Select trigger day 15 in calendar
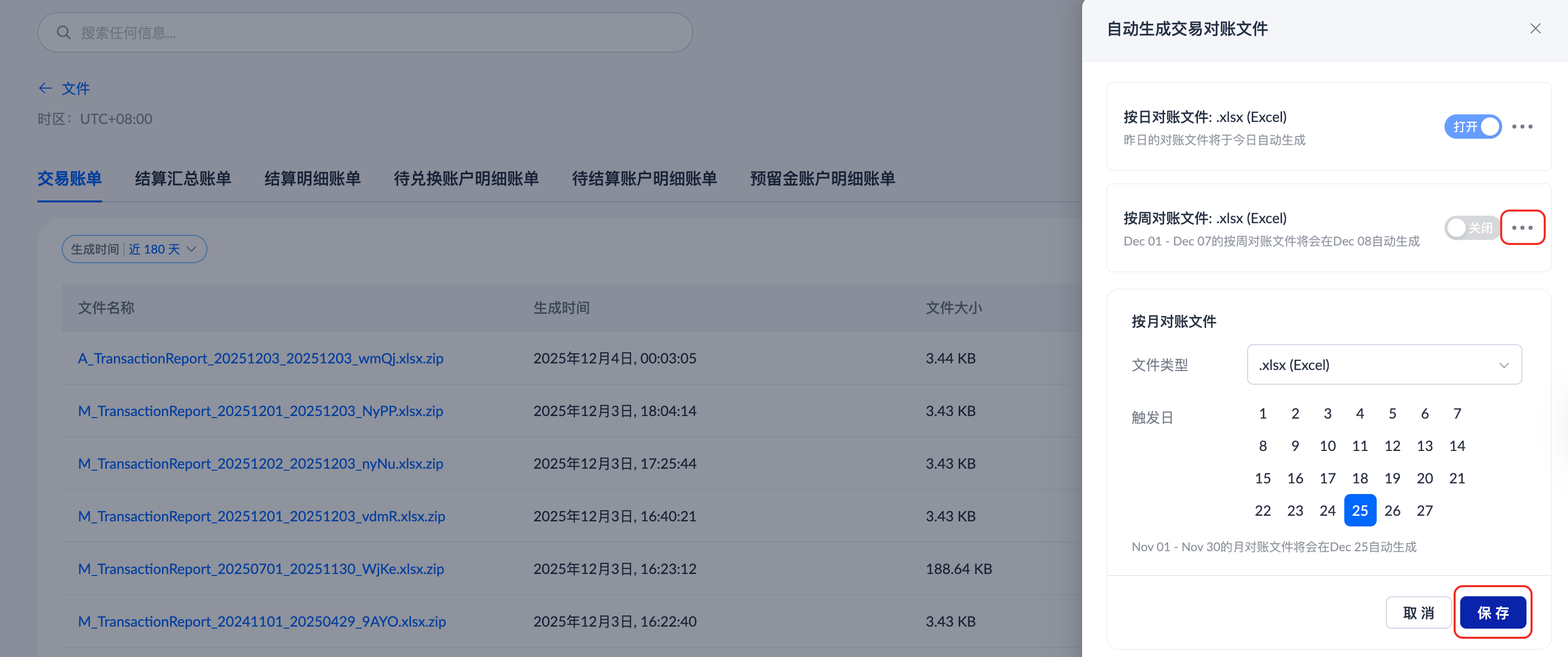This screenshot has width=1568, height=657. [x=1262, y=478]
